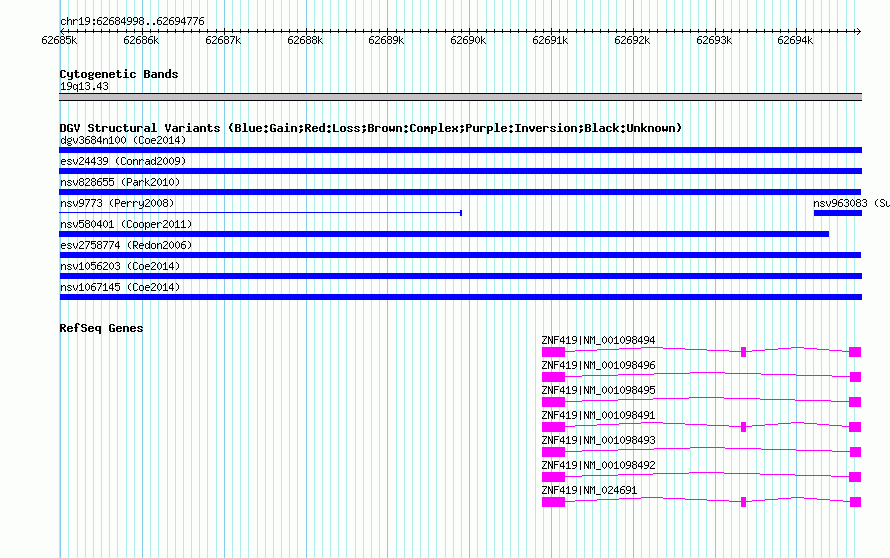Open transcript label ZNF419|NM_001098493

pos(598,440)
